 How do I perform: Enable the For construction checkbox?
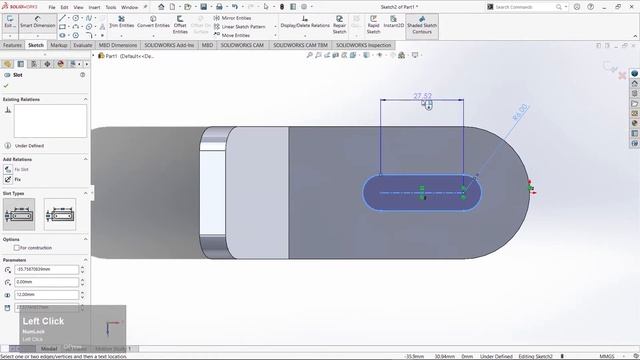coord(17,248)
